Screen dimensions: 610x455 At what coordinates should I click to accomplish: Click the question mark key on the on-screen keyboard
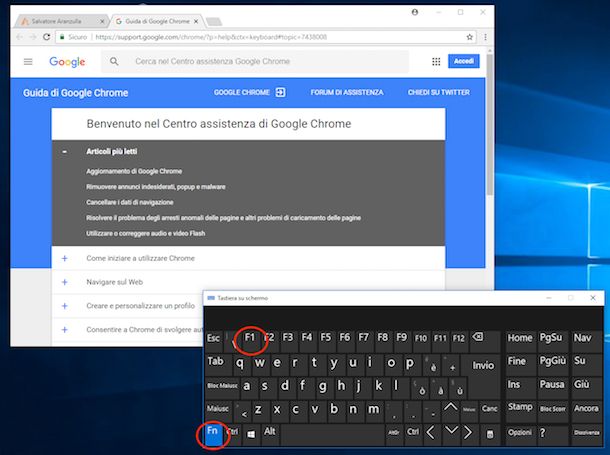click(553, 434)
